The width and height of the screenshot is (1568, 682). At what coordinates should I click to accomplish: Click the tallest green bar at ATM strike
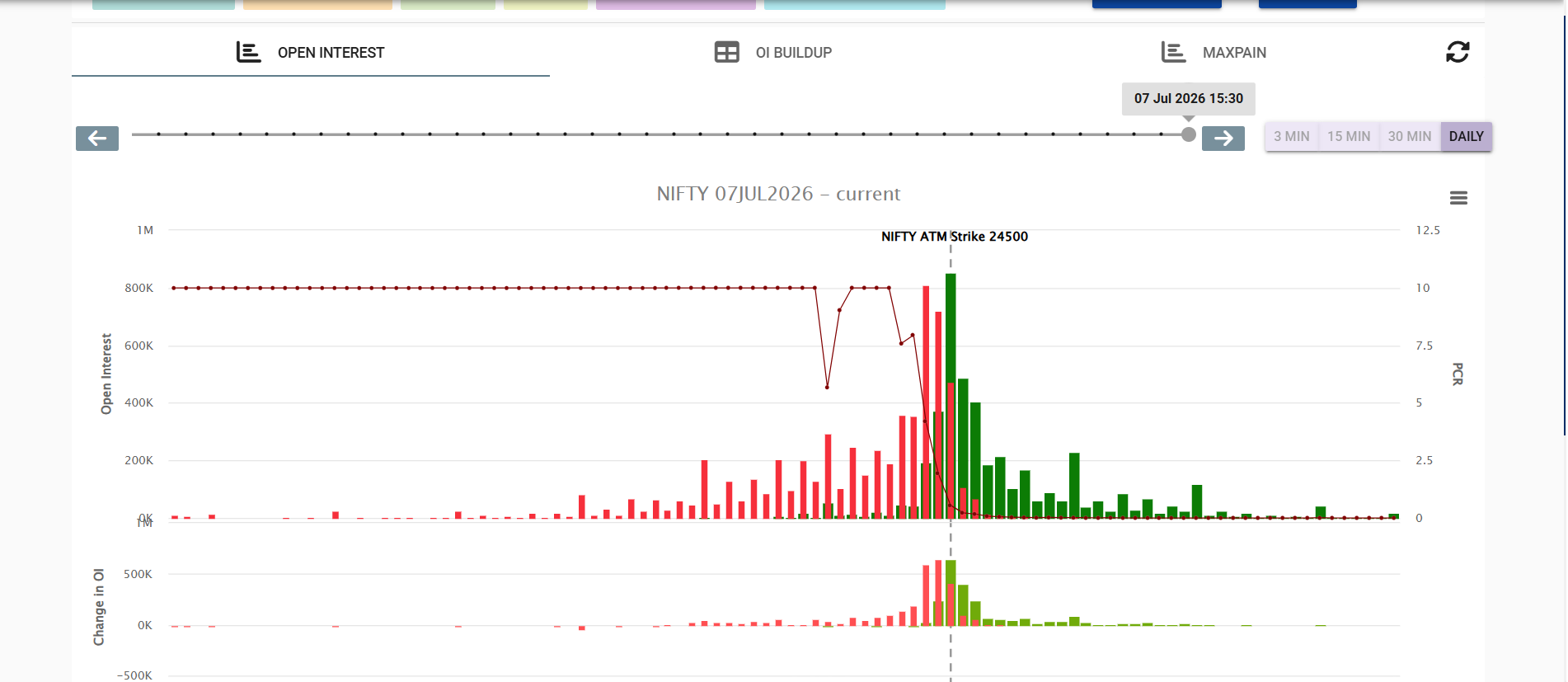(x=951, y=396)
